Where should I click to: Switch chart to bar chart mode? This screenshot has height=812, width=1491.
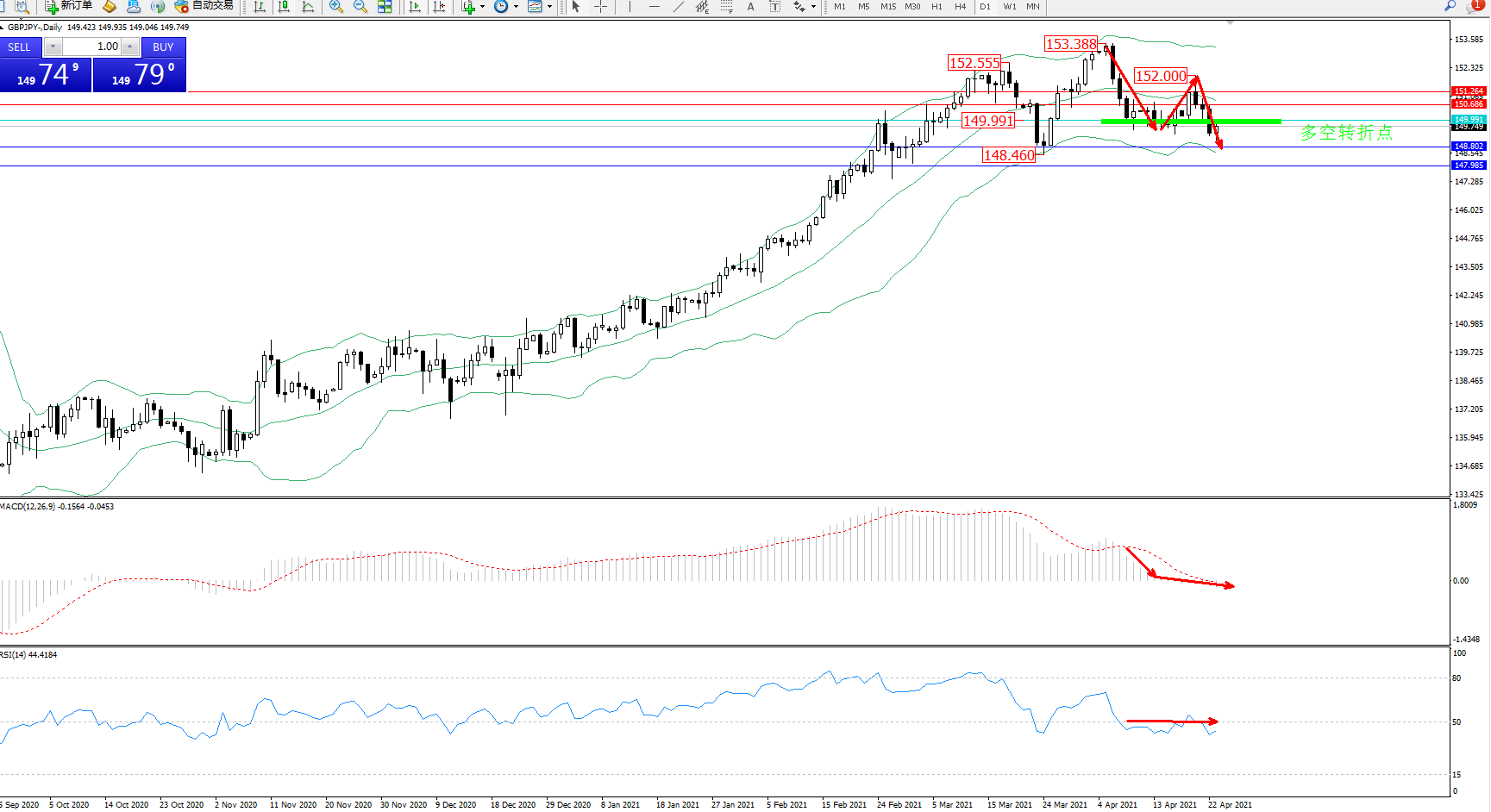tap(260, 7)
